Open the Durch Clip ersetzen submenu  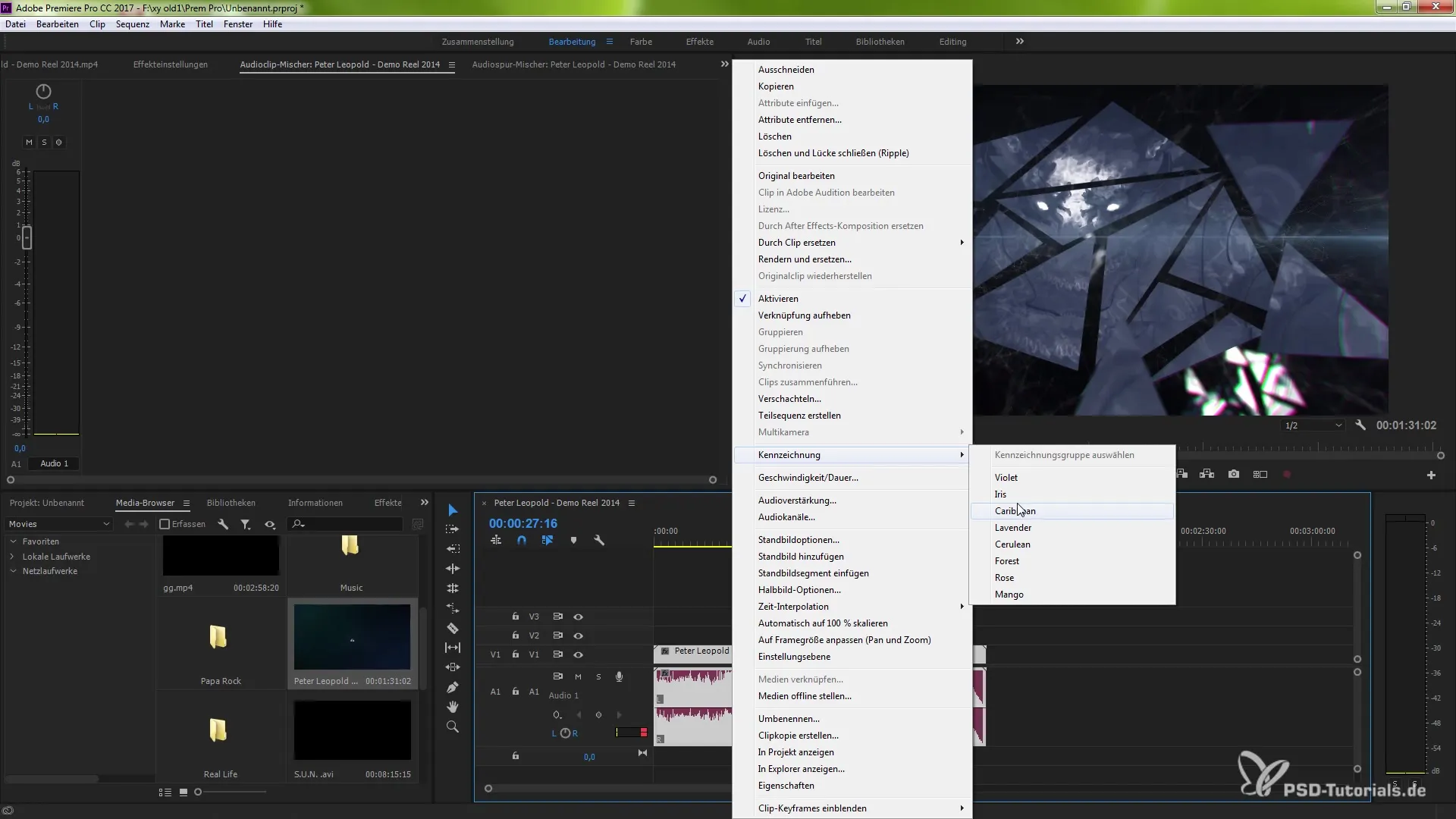[x=853, y=243]
